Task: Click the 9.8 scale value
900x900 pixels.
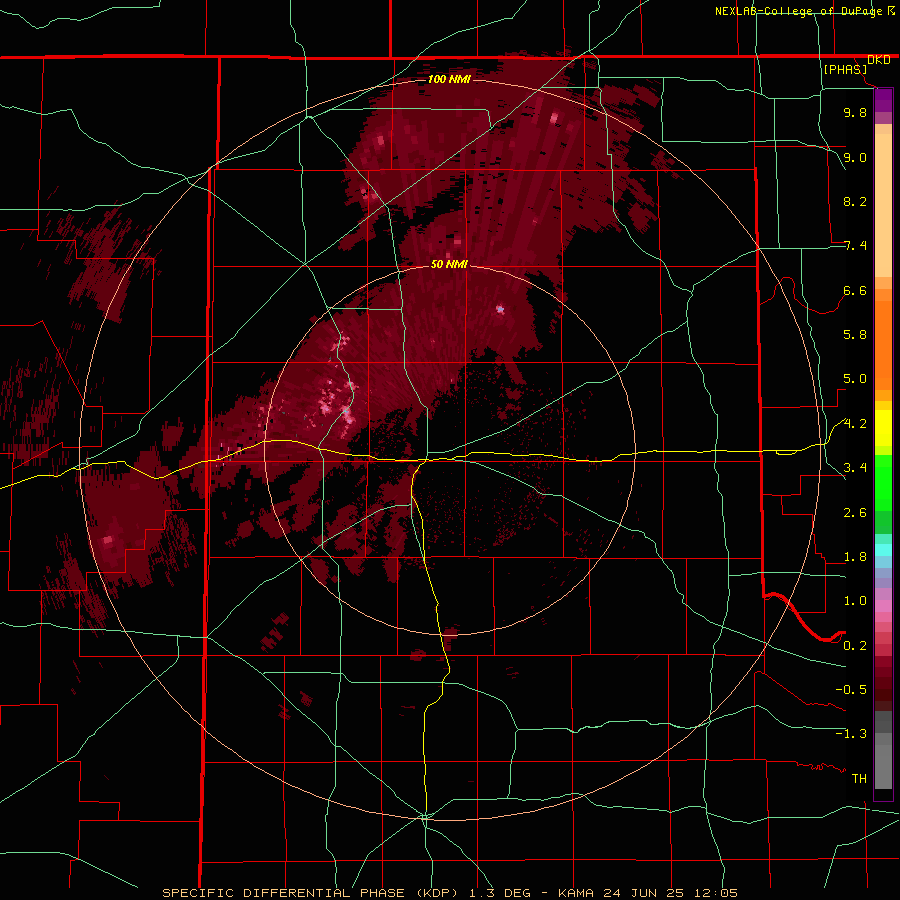Action: tap(855, 112)
